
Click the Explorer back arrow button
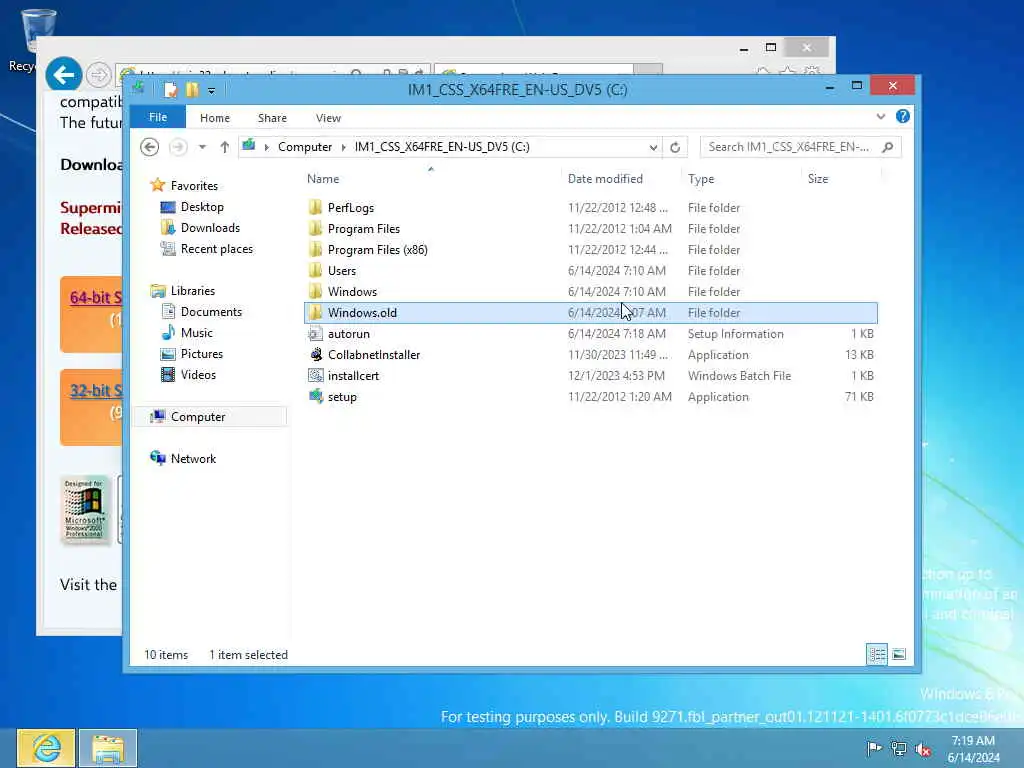coord(150,147)
